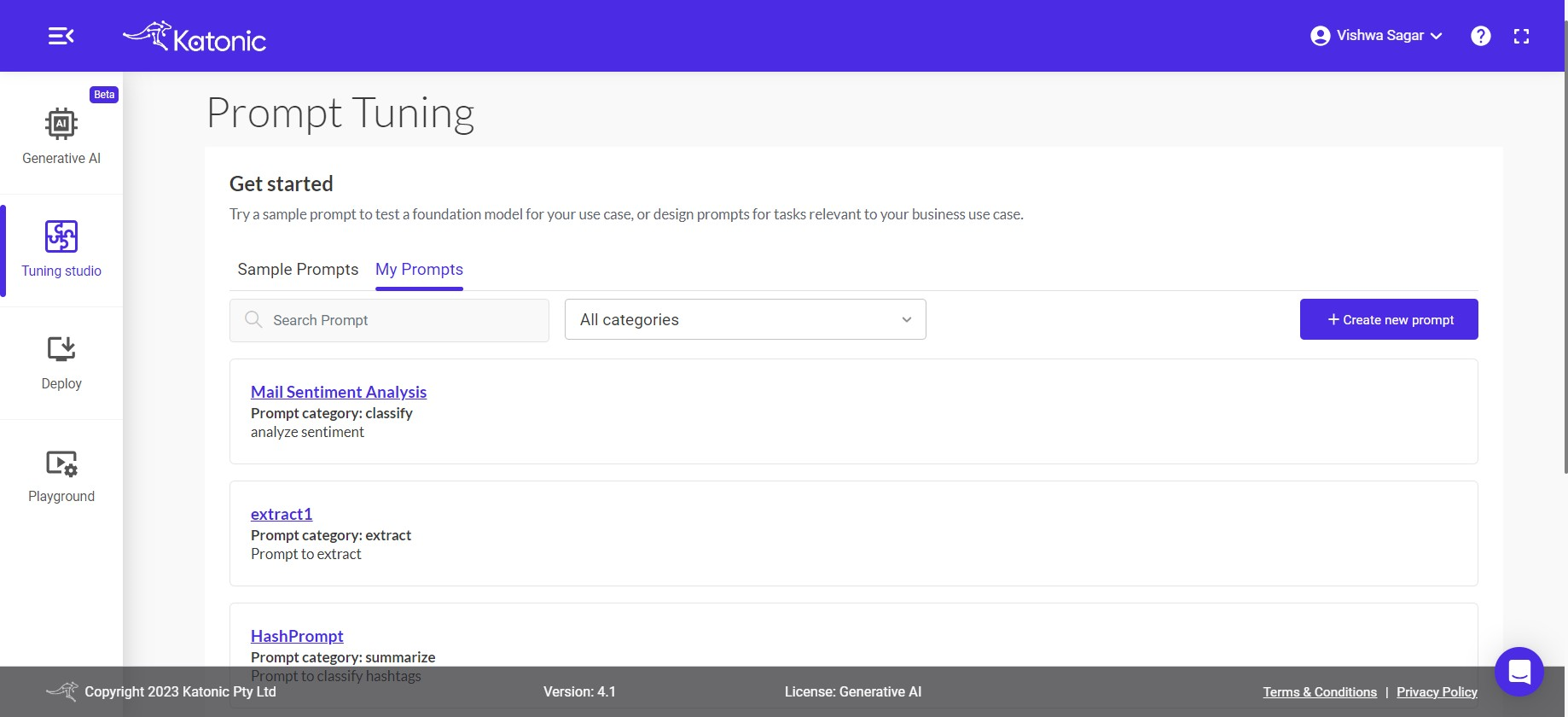Open the help question mark icon
This screenshot has width=1568, height=717.
(x=1481, y=36)
